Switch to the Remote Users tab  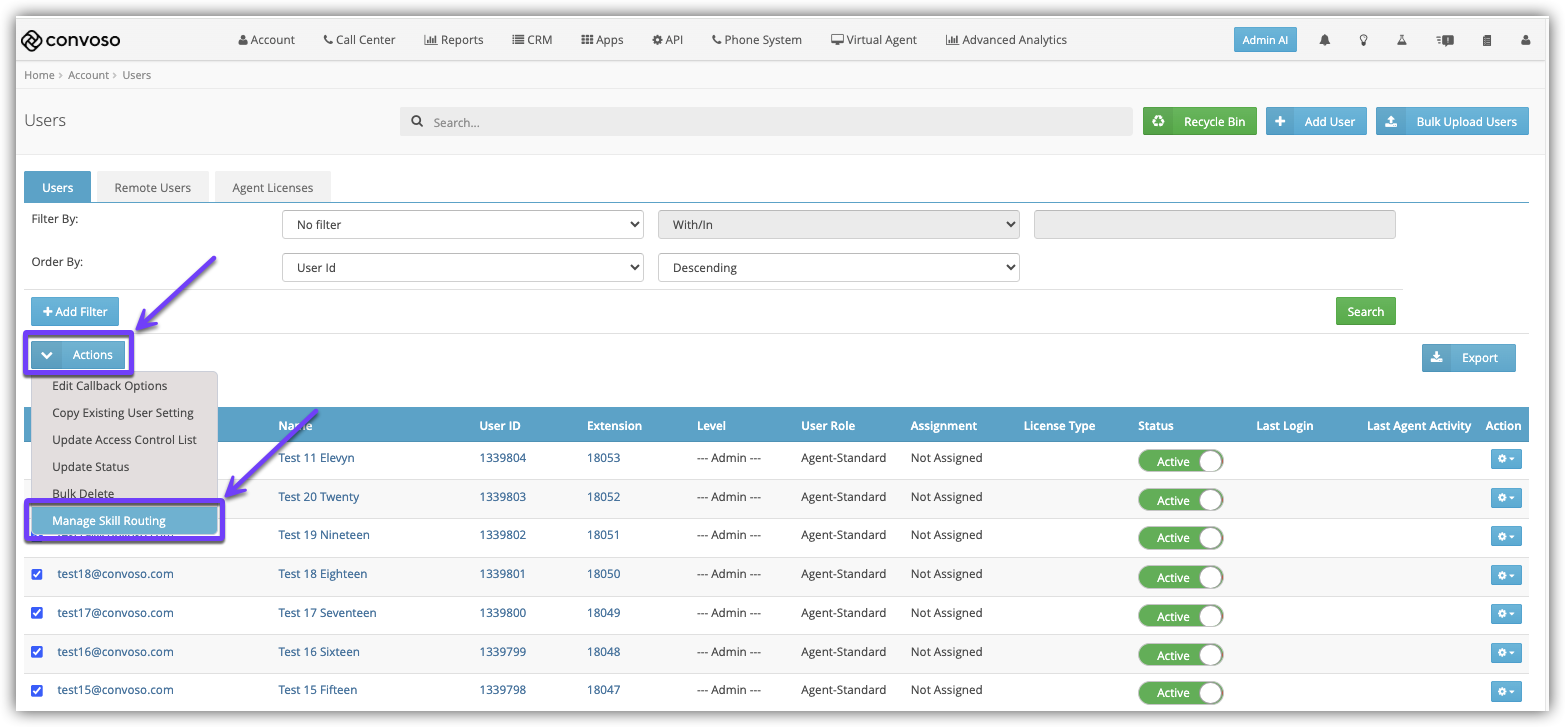click(x=153, y=187)
